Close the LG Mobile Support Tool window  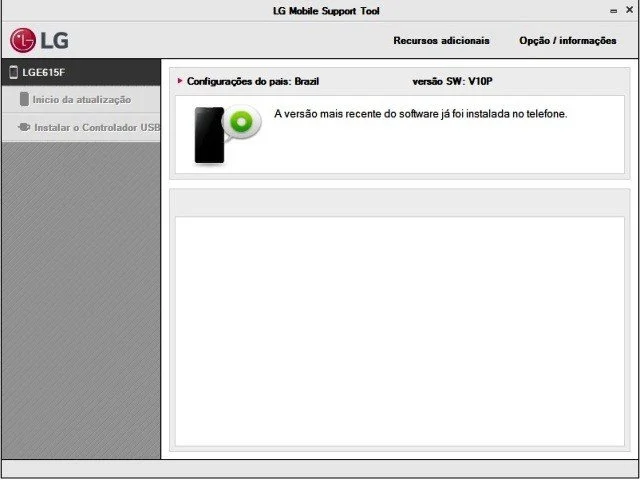[x=629, y=10]
